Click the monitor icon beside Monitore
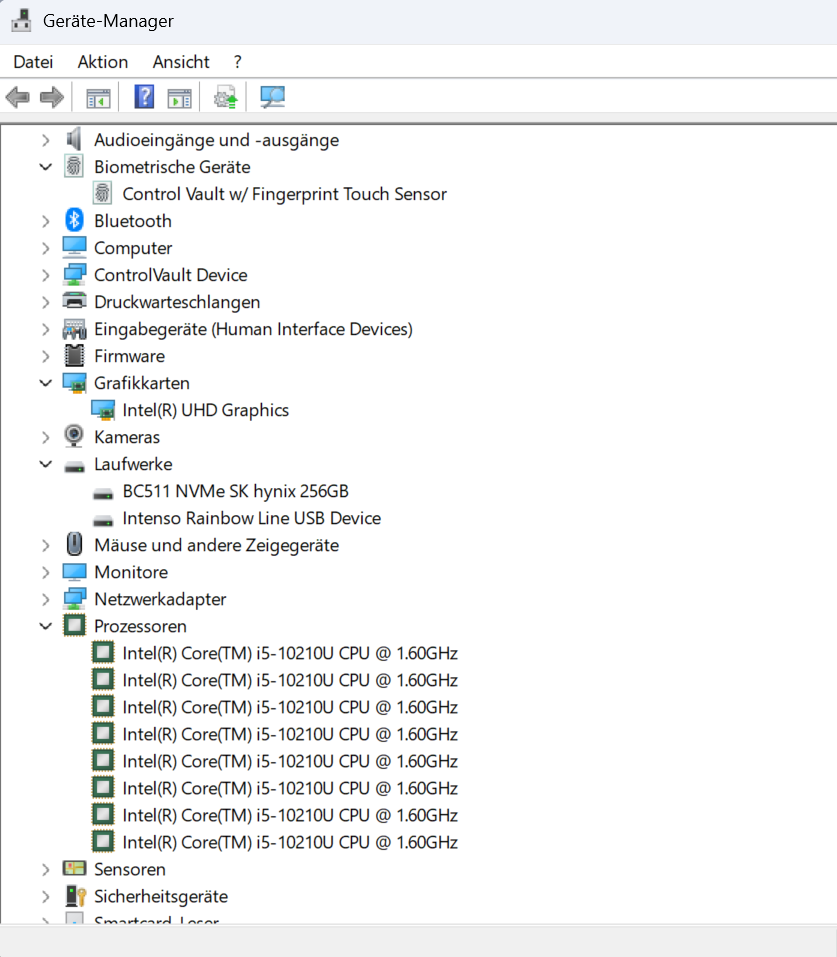 click(74, 572)
